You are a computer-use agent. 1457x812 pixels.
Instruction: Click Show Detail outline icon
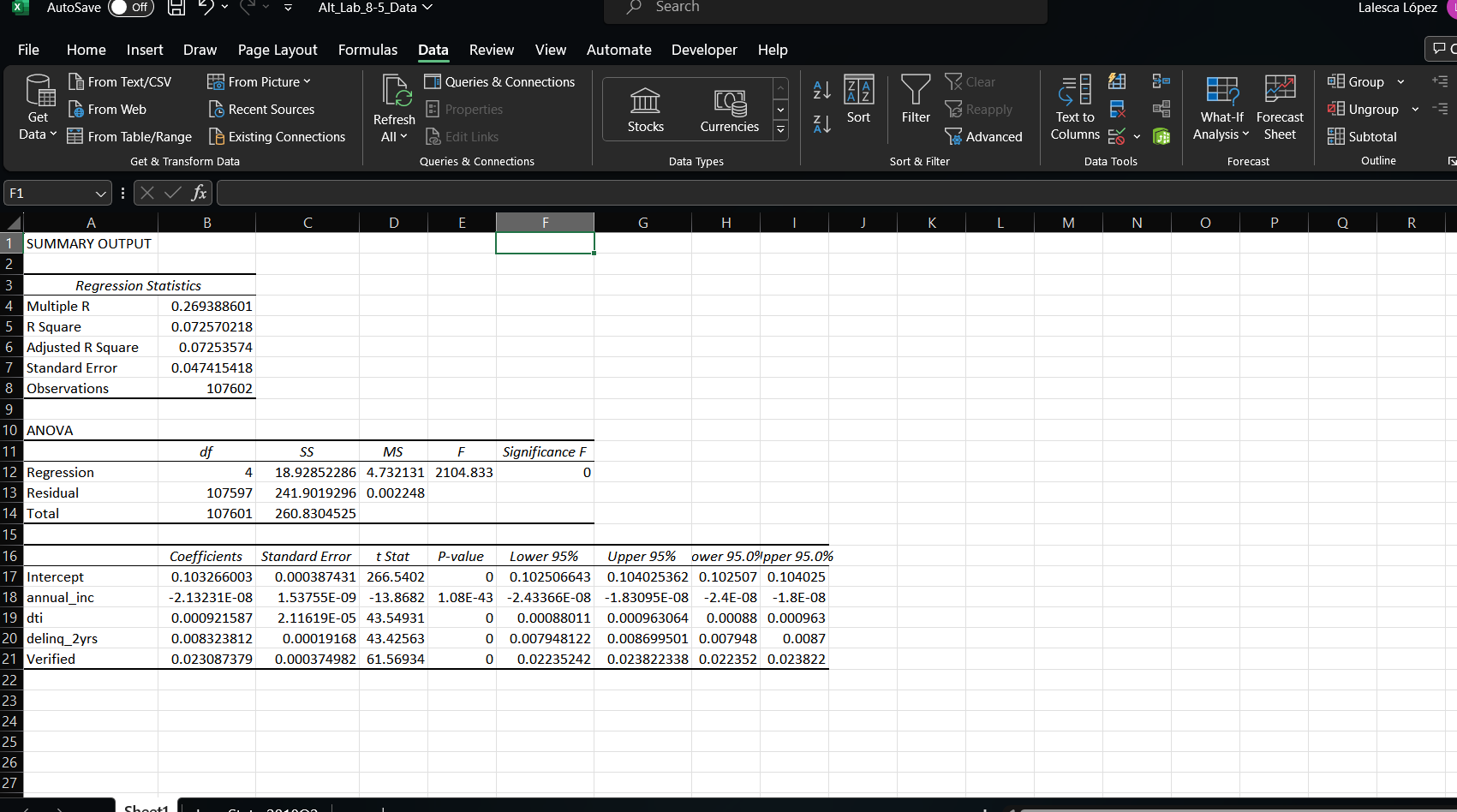[1440, 81]
